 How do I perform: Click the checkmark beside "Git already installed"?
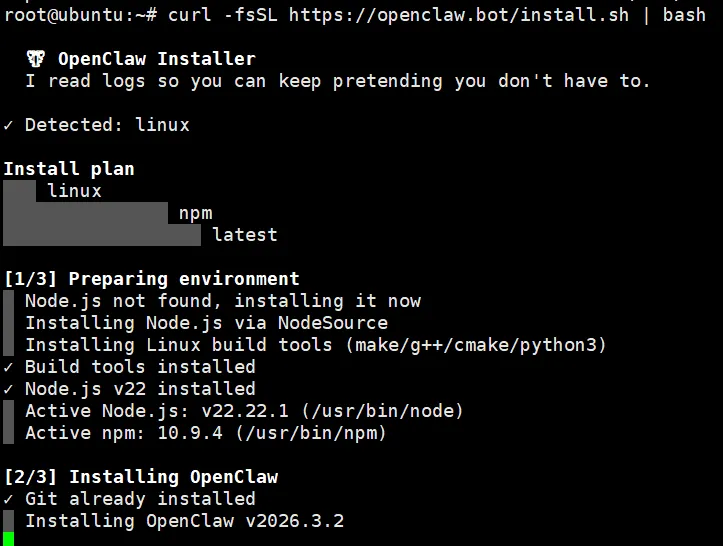[8, 499]
